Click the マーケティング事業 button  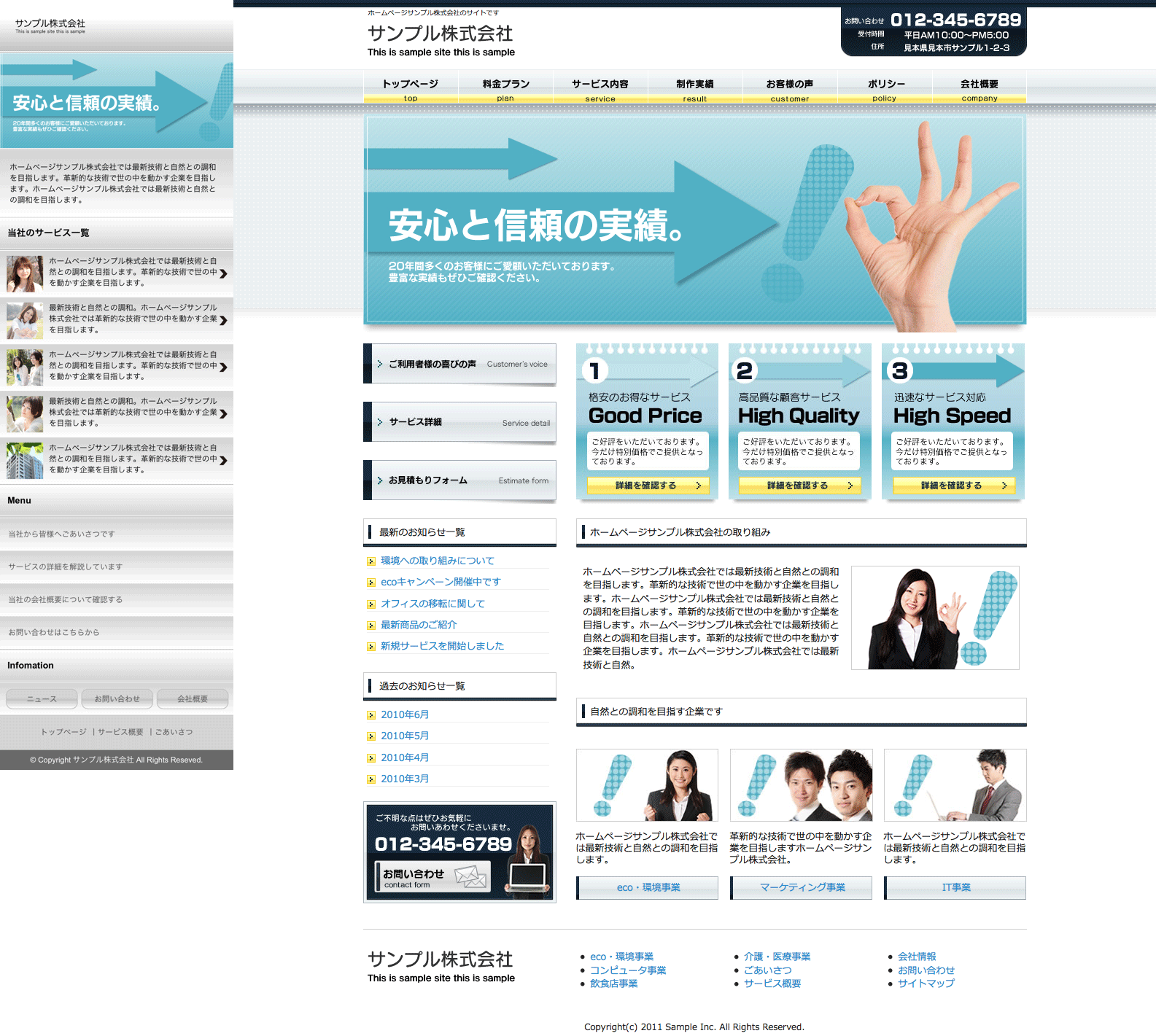pyautogui.click(x=802, y=887)
